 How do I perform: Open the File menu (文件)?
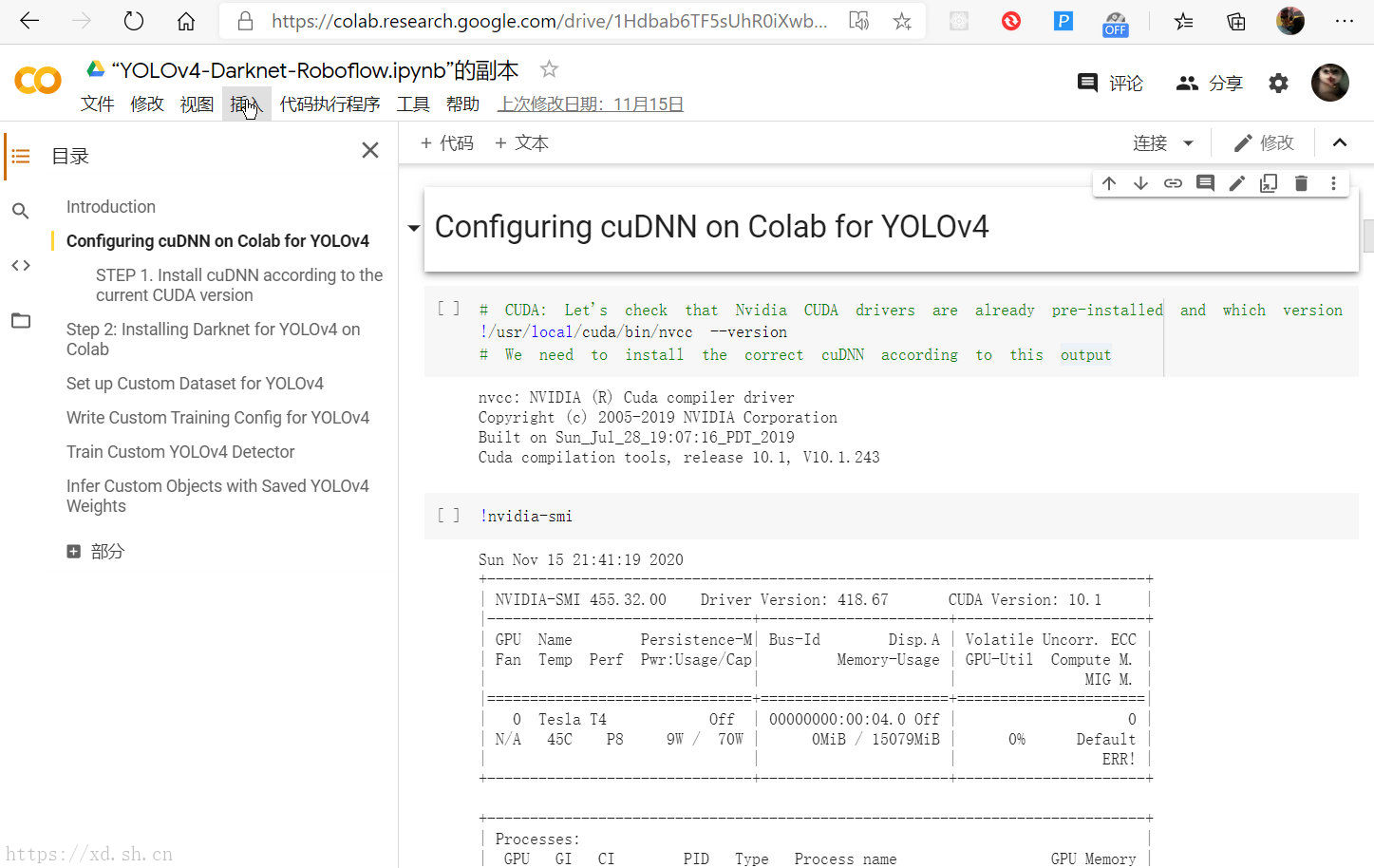point(98,104)
